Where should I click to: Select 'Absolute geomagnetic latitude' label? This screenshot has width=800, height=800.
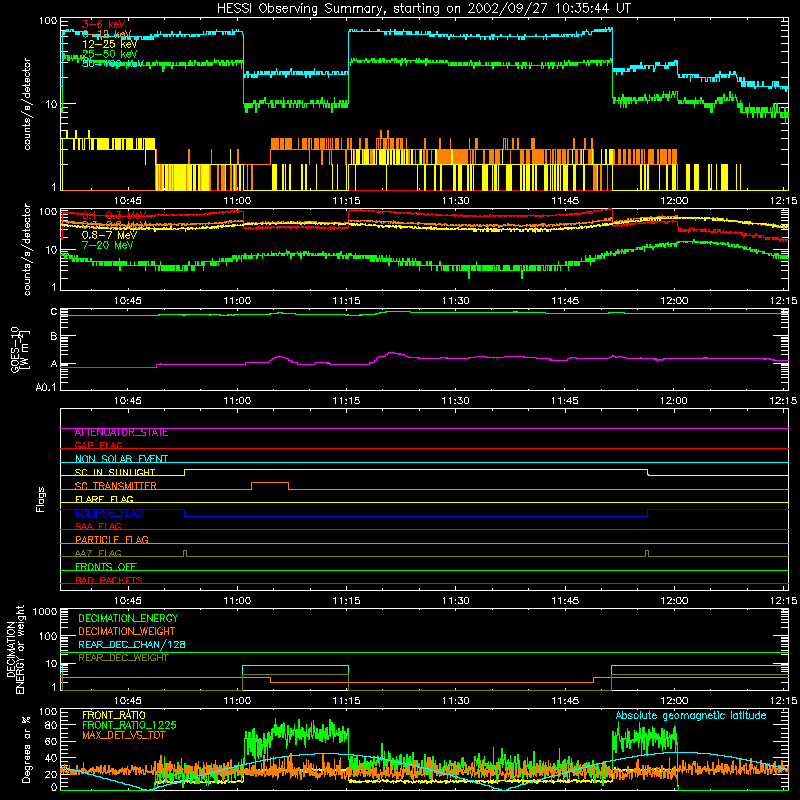click(x=691, y=715)
